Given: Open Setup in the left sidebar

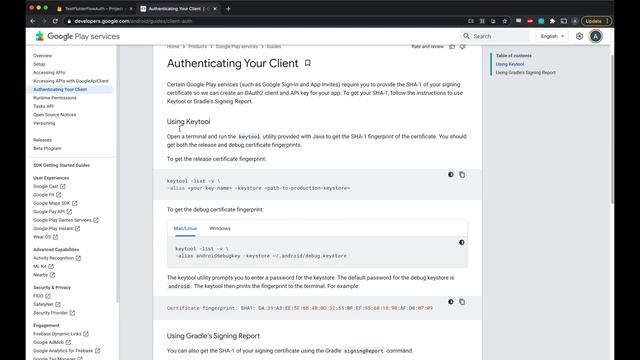Looking at the screenshot, I should [x=39, y=64].
